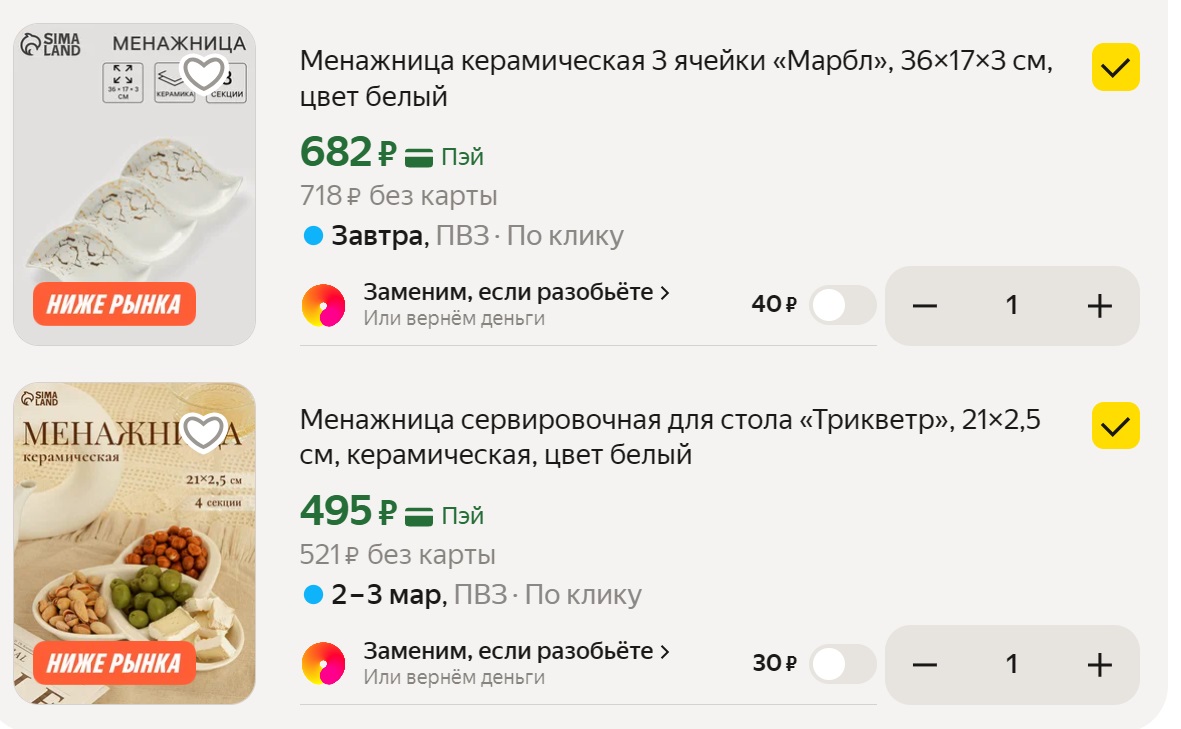The height and width of the screenshot is (729, 1181).
Task: Click the Pay card icon beside 495 ₽
Action: pos(419,515)
